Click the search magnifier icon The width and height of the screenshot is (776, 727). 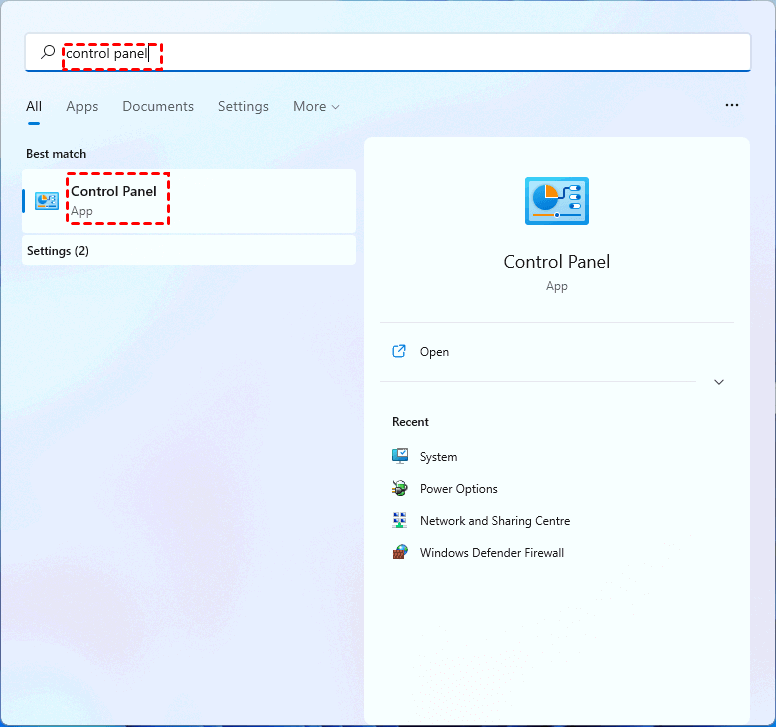tap(48, 52)
